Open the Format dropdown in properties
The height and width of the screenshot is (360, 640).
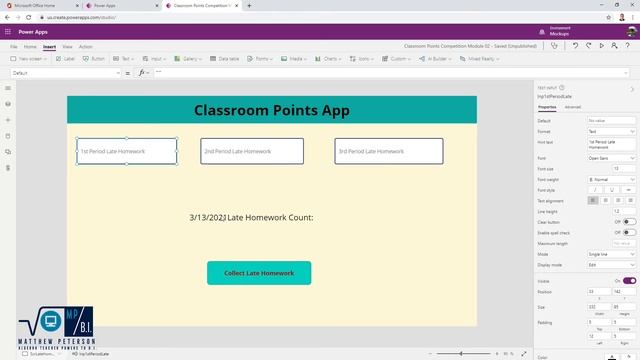pyautogui.click(x=611, y=131)
